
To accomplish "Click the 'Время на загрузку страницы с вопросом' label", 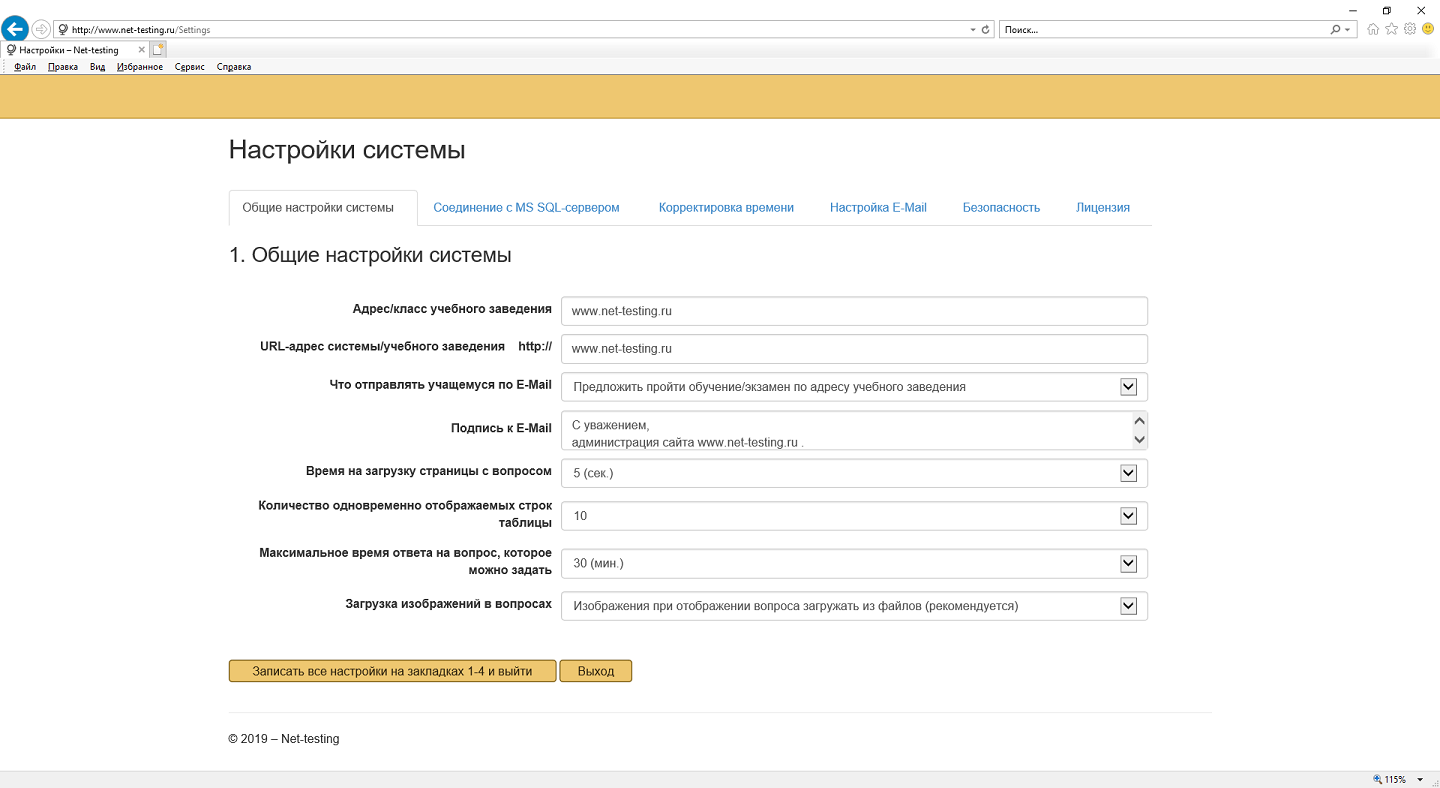I will [428, 471].
